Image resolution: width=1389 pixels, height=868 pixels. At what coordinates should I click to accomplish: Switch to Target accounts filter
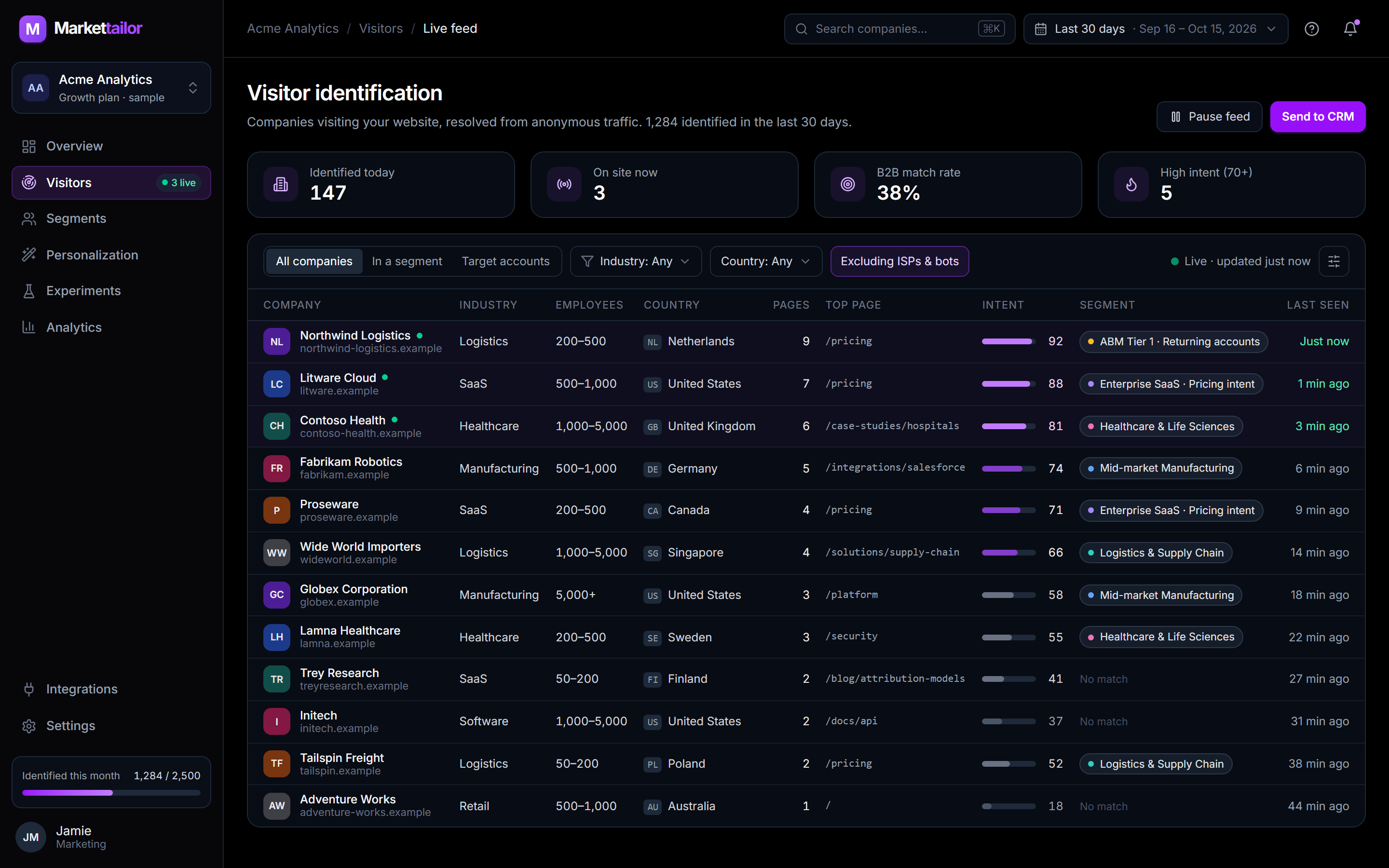(505, 261)
